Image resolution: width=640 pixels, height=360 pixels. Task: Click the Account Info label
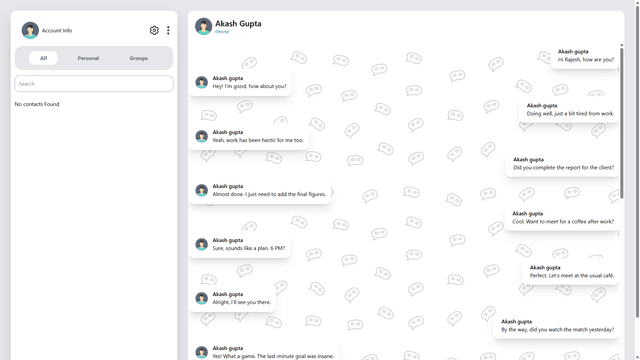pyautogui.click(x=57, y=31)
